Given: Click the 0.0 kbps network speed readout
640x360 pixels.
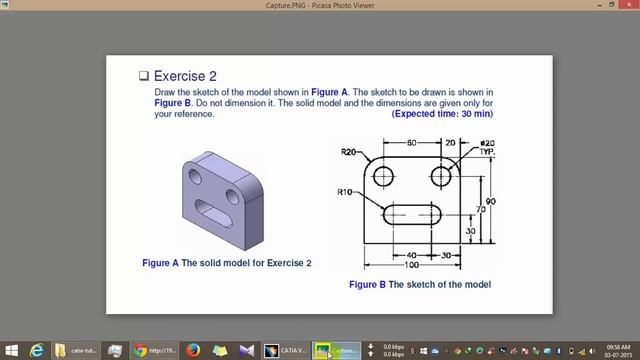Looking at the screenshot, I should click(393, 350).
